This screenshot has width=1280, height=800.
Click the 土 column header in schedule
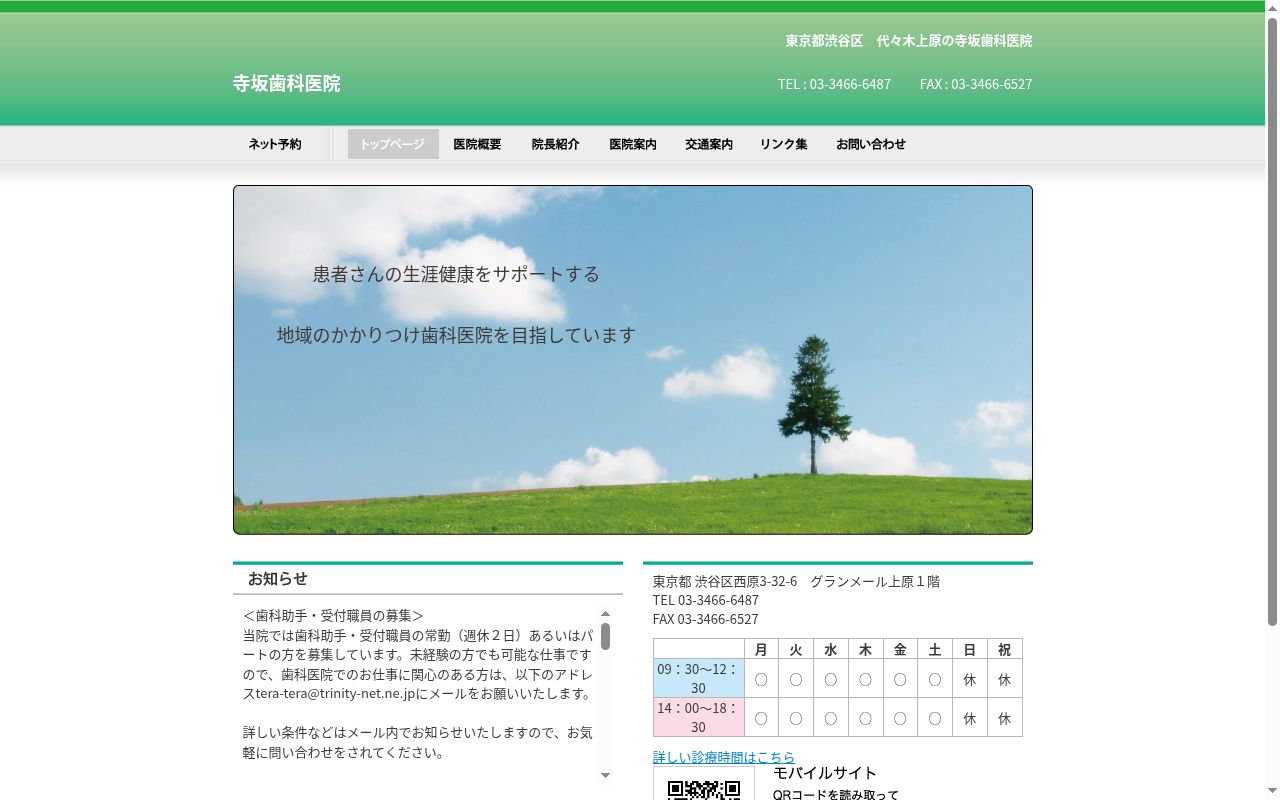point(935,649)
